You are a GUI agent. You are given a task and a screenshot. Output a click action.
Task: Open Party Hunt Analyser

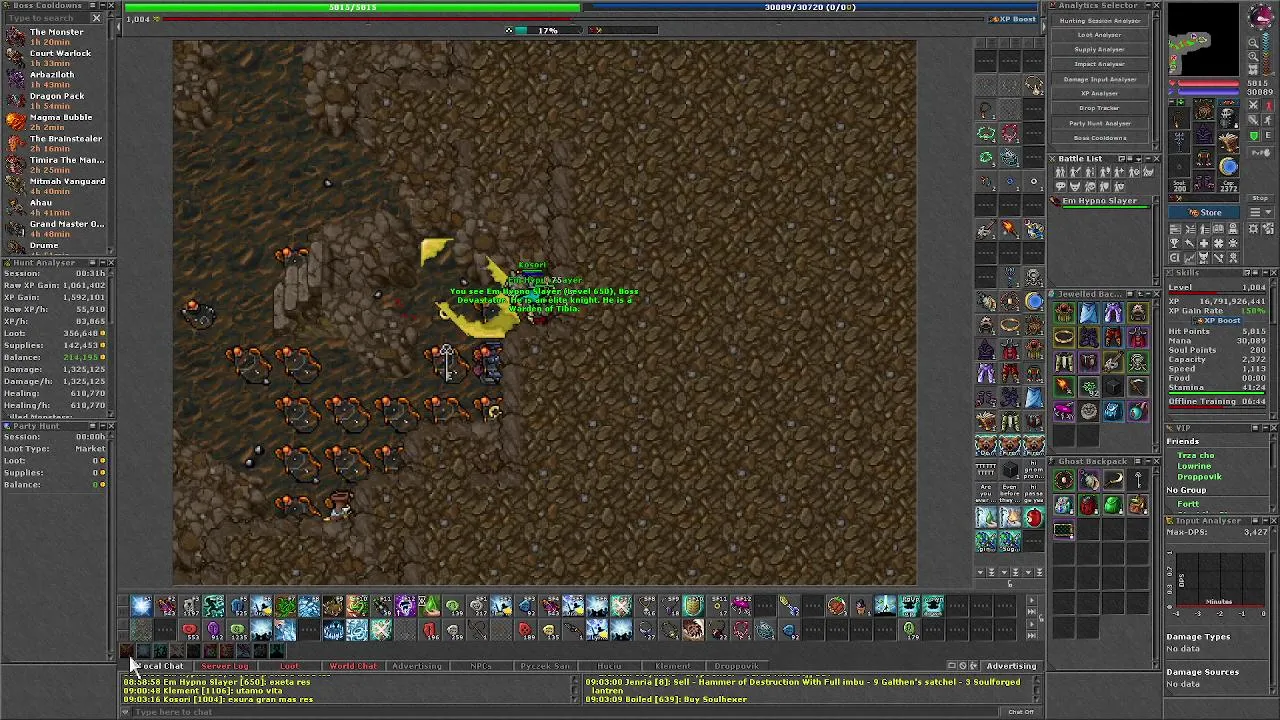coord(1100,123)
